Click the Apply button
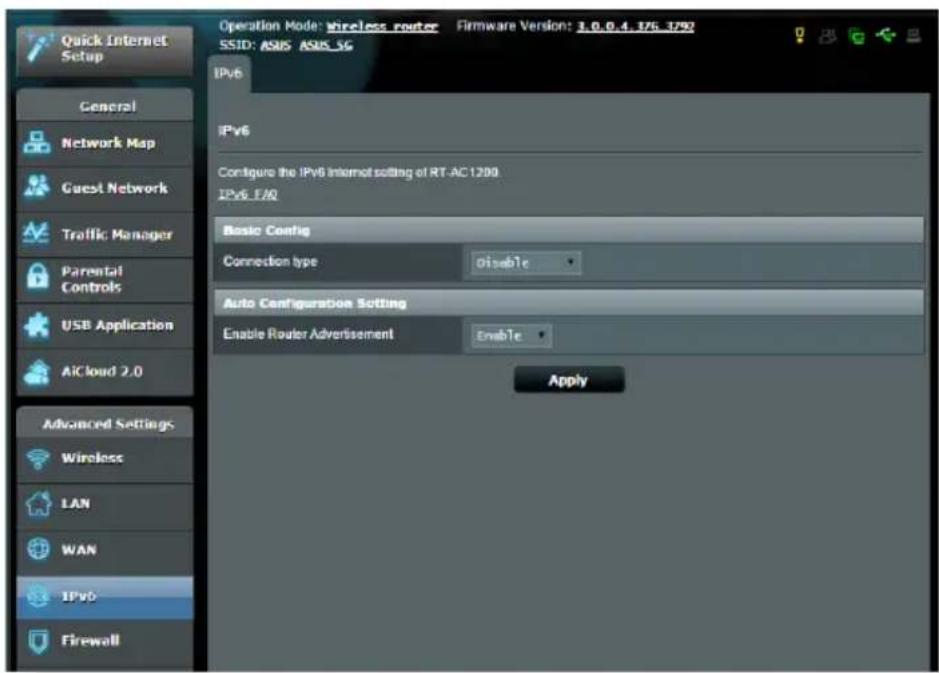 568,380
